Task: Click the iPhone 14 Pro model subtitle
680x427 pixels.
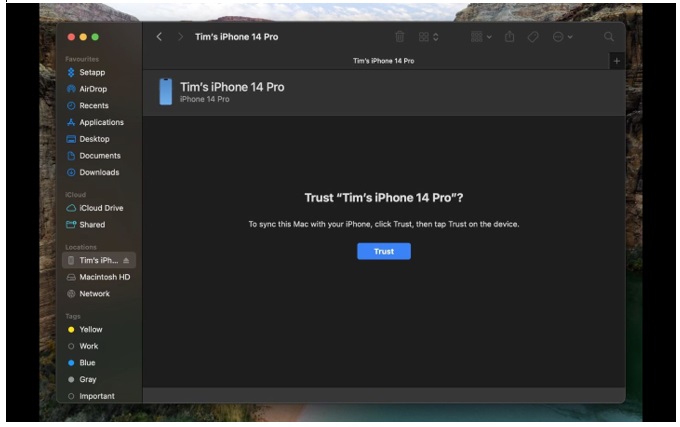Action: (x=204, y=99)
